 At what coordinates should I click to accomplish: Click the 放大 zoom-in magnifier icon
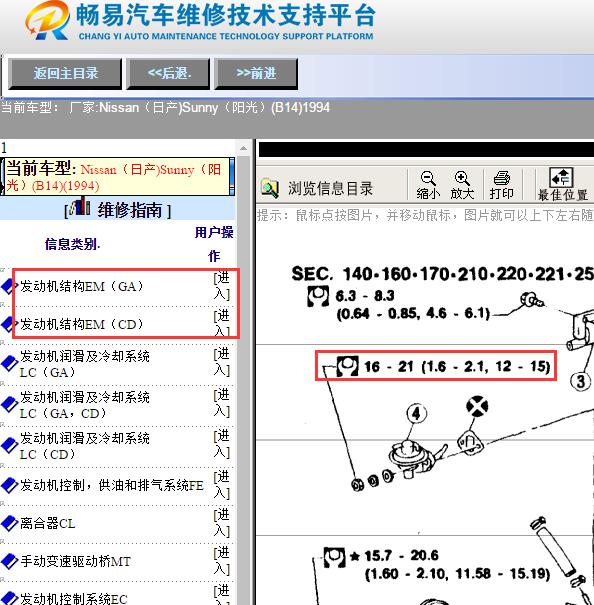[x=462, y=179]
